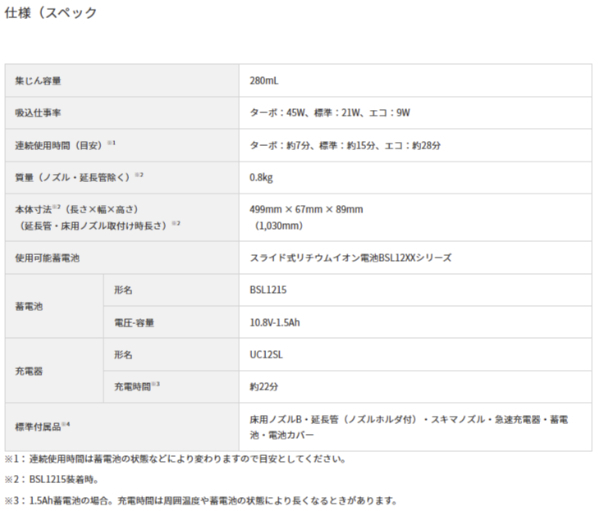Click the 0.8kg weight value

point(261,178)
